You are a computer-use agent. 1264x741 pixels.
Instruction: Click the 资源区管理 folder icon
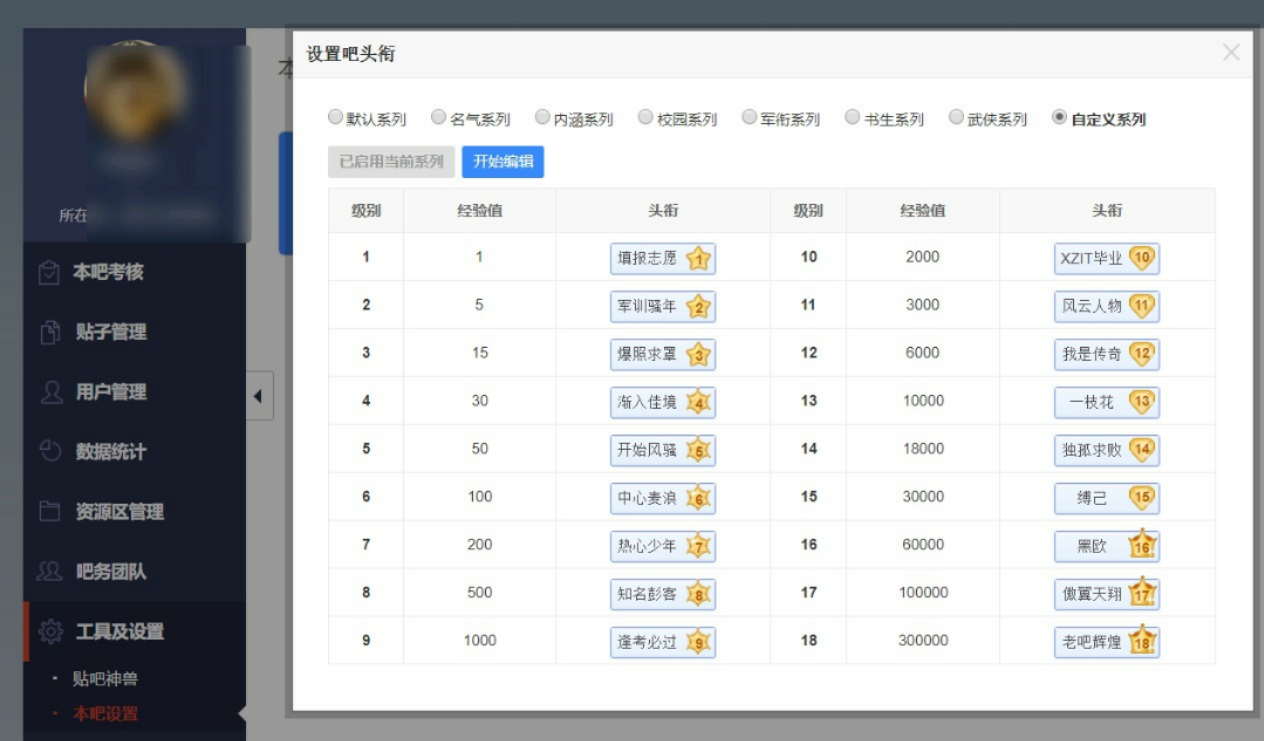click(x=50, y=512)
